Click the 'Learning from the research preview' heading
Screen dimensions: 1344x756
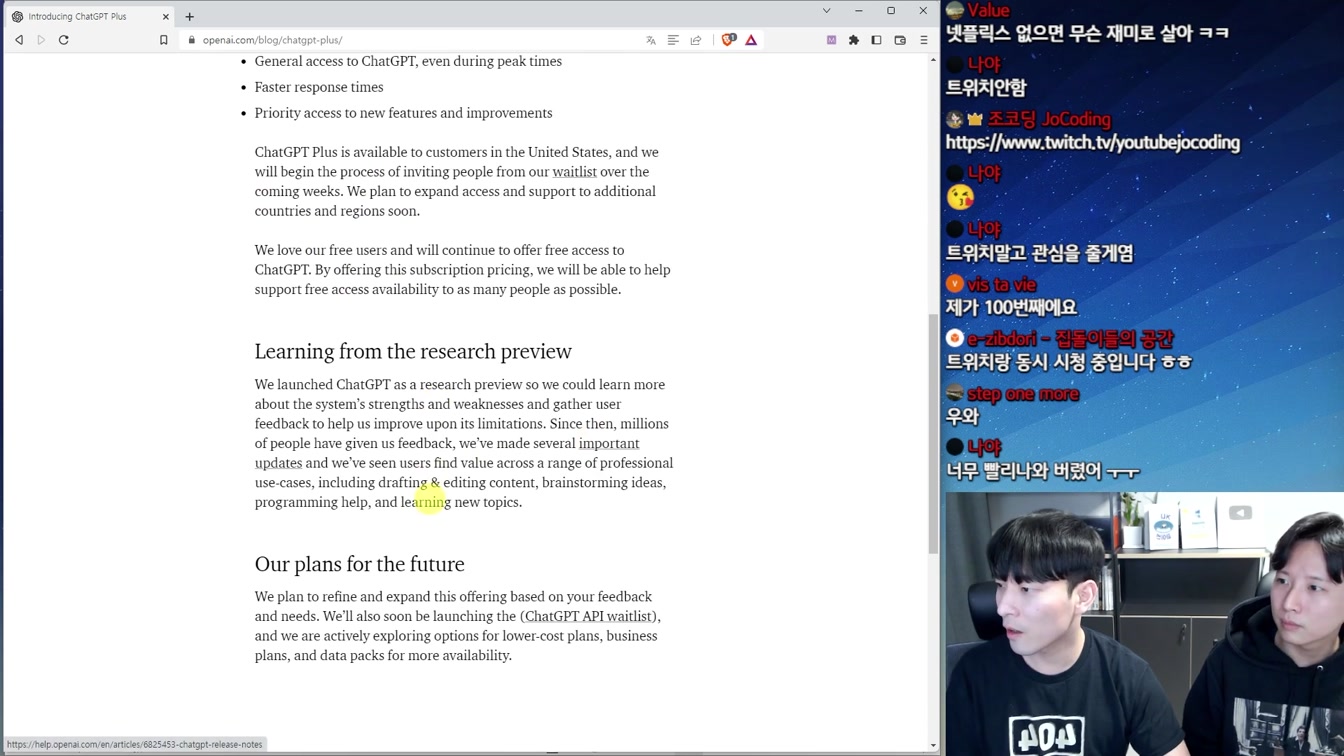click(x=413, y=351)
